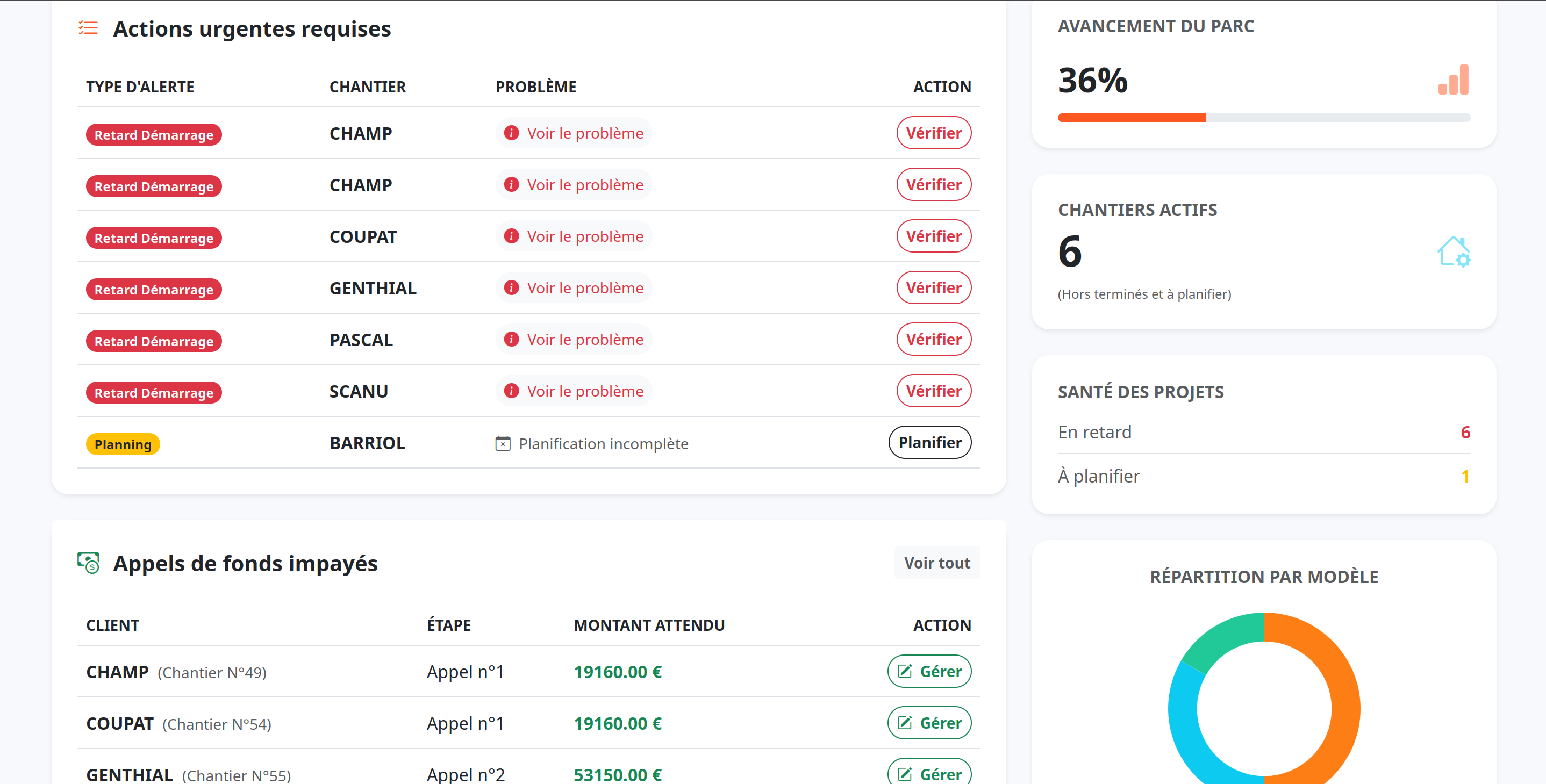Click the À planifier count 1
Image resolution: width=1546 pixels, height=784 pixels.
tap(1465, 476)
